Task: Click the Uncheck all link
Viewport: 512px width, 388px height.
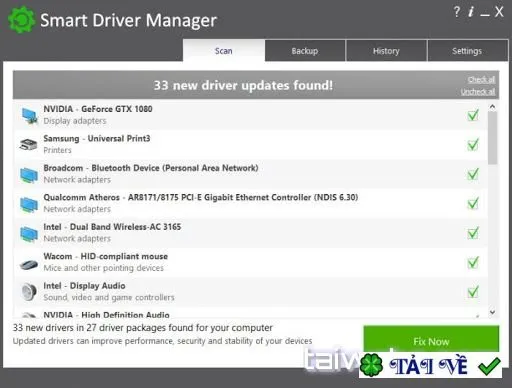Action: point(478,92)
